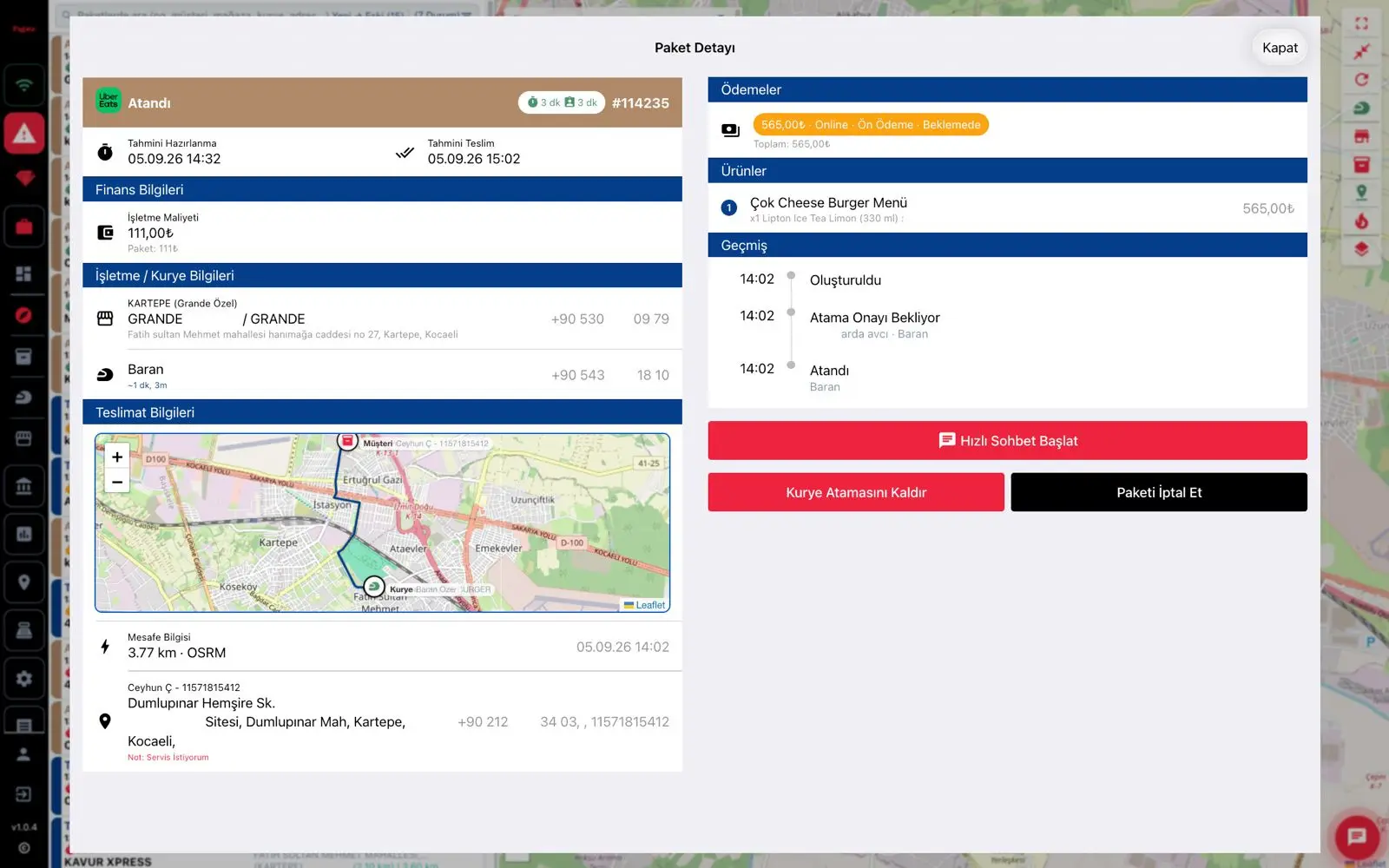1389x868 pixels.
Task: Click the flame heatmap icon on background map toolbar
Action: pyautogui.click(x=1361, y=220)
